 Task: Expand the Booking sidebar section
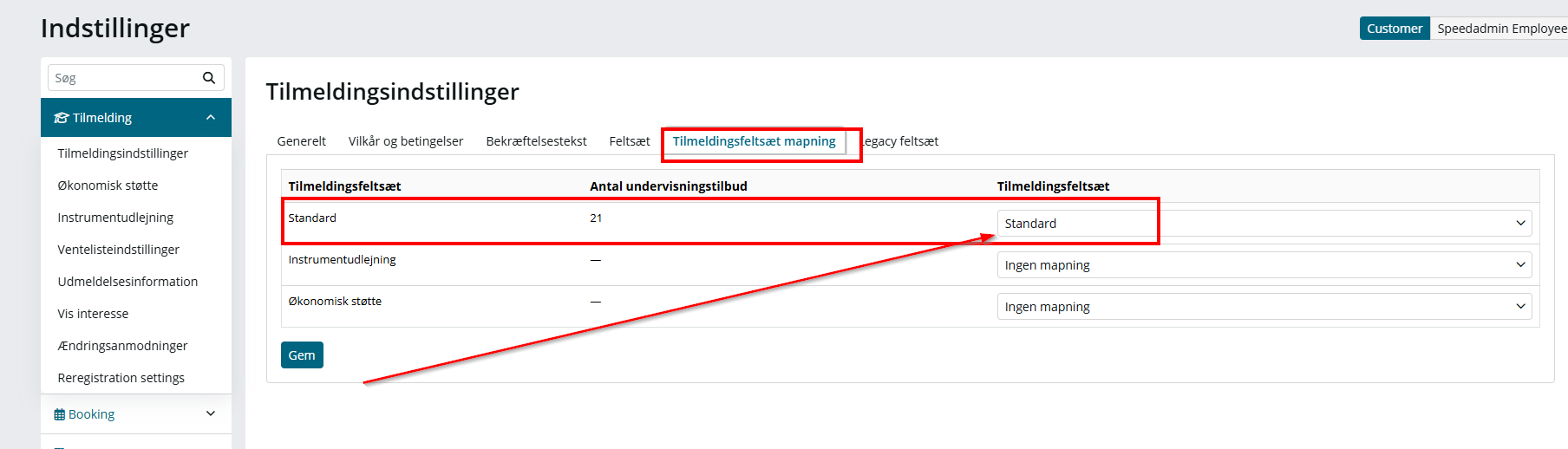pyautogui.click(x=211, y=414)
